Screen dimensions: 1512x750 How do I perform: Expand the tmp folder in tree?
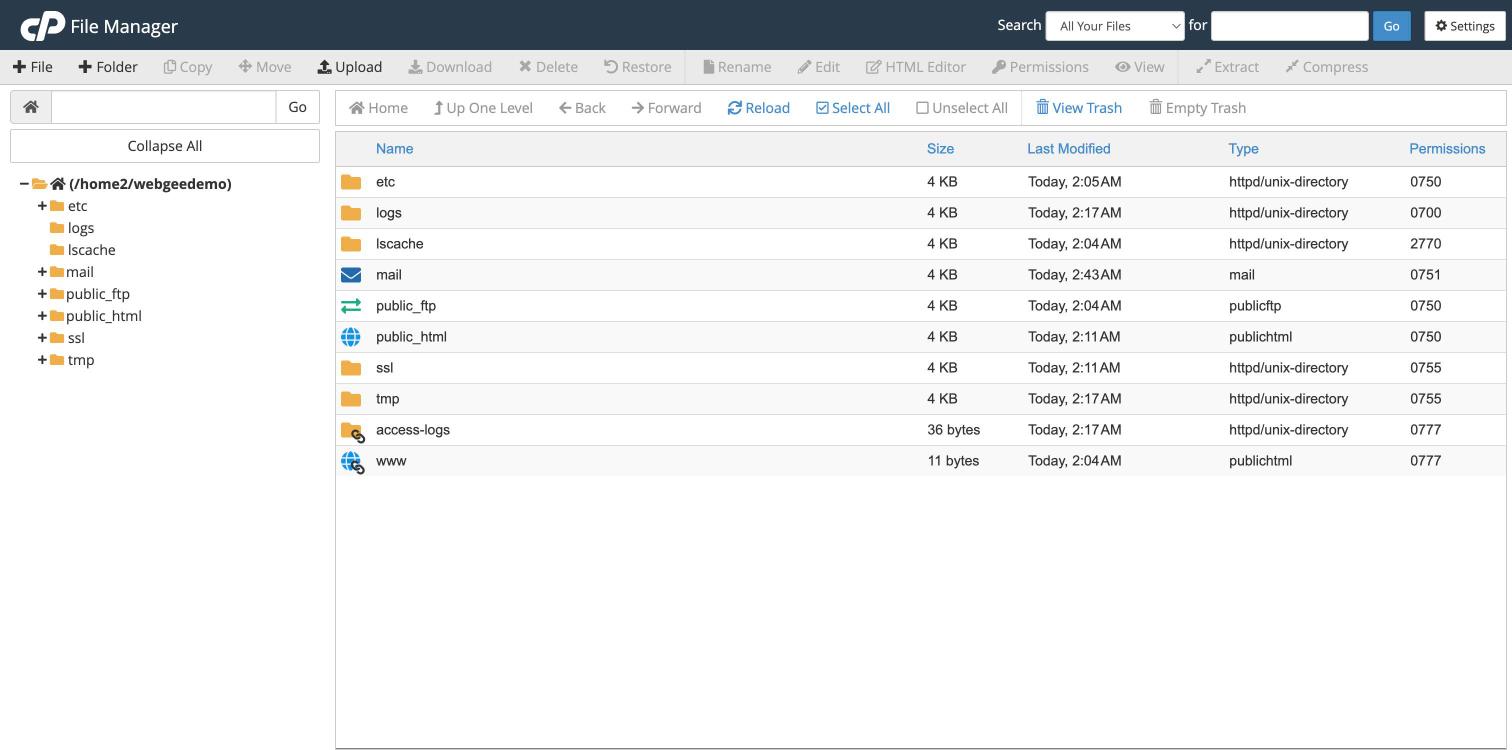point(42,360)
